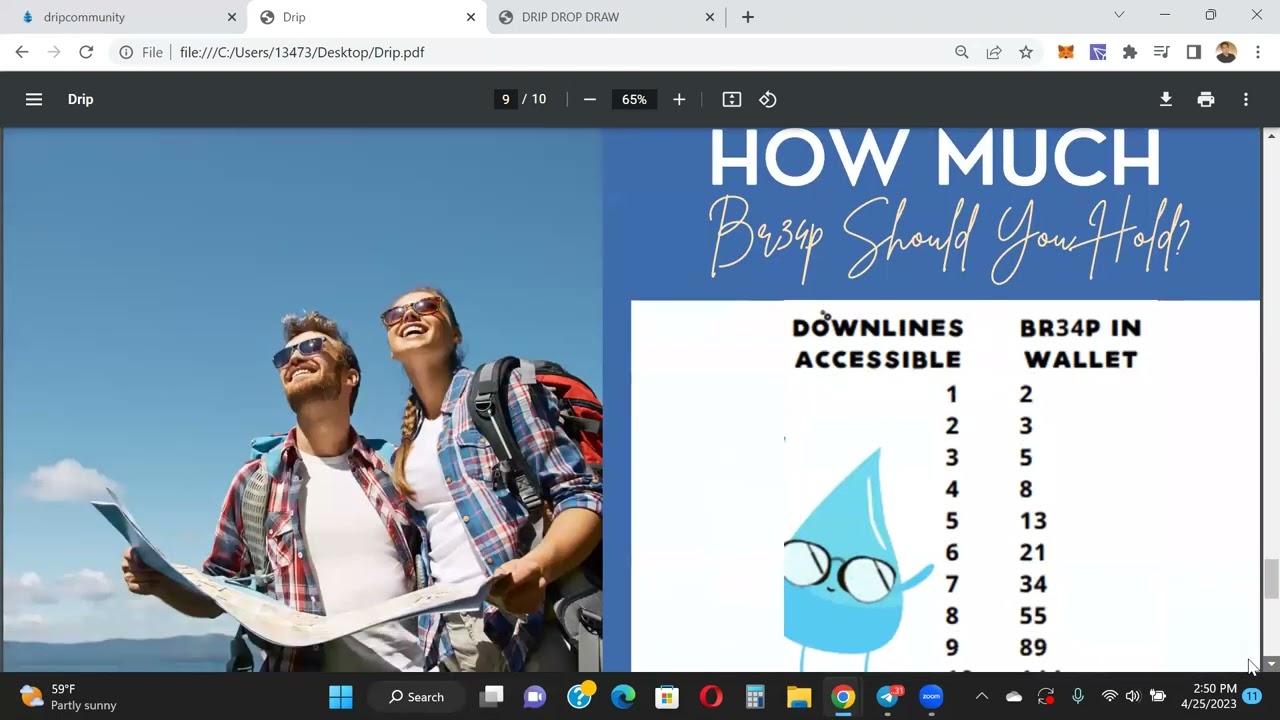Click the vertical scrollbar thumb

[1272, 578]
